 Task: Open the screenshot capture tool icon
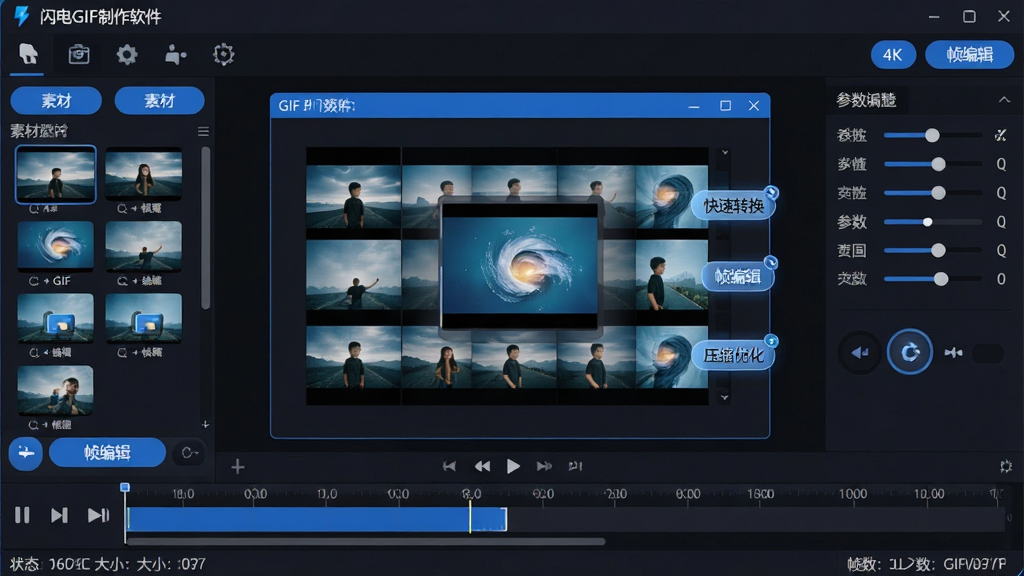(x=79, y=54)
